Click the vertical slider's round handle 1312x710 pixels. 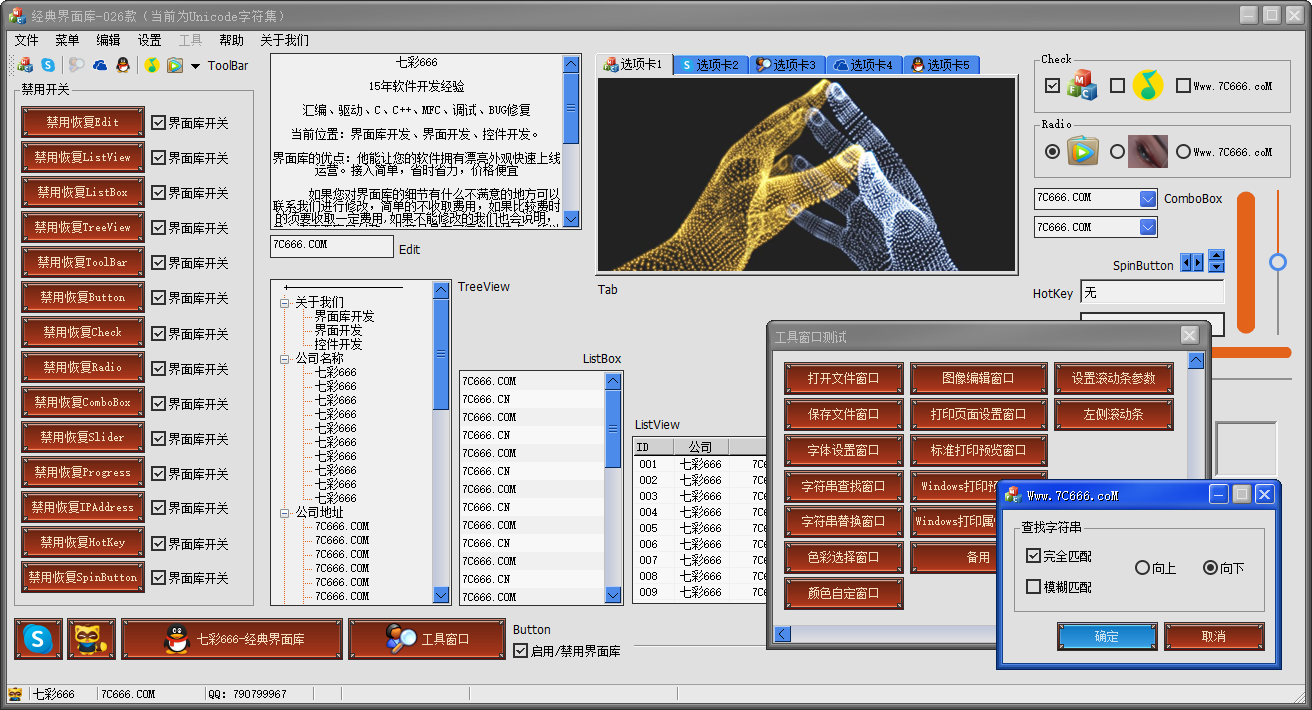click(1277, 262)
